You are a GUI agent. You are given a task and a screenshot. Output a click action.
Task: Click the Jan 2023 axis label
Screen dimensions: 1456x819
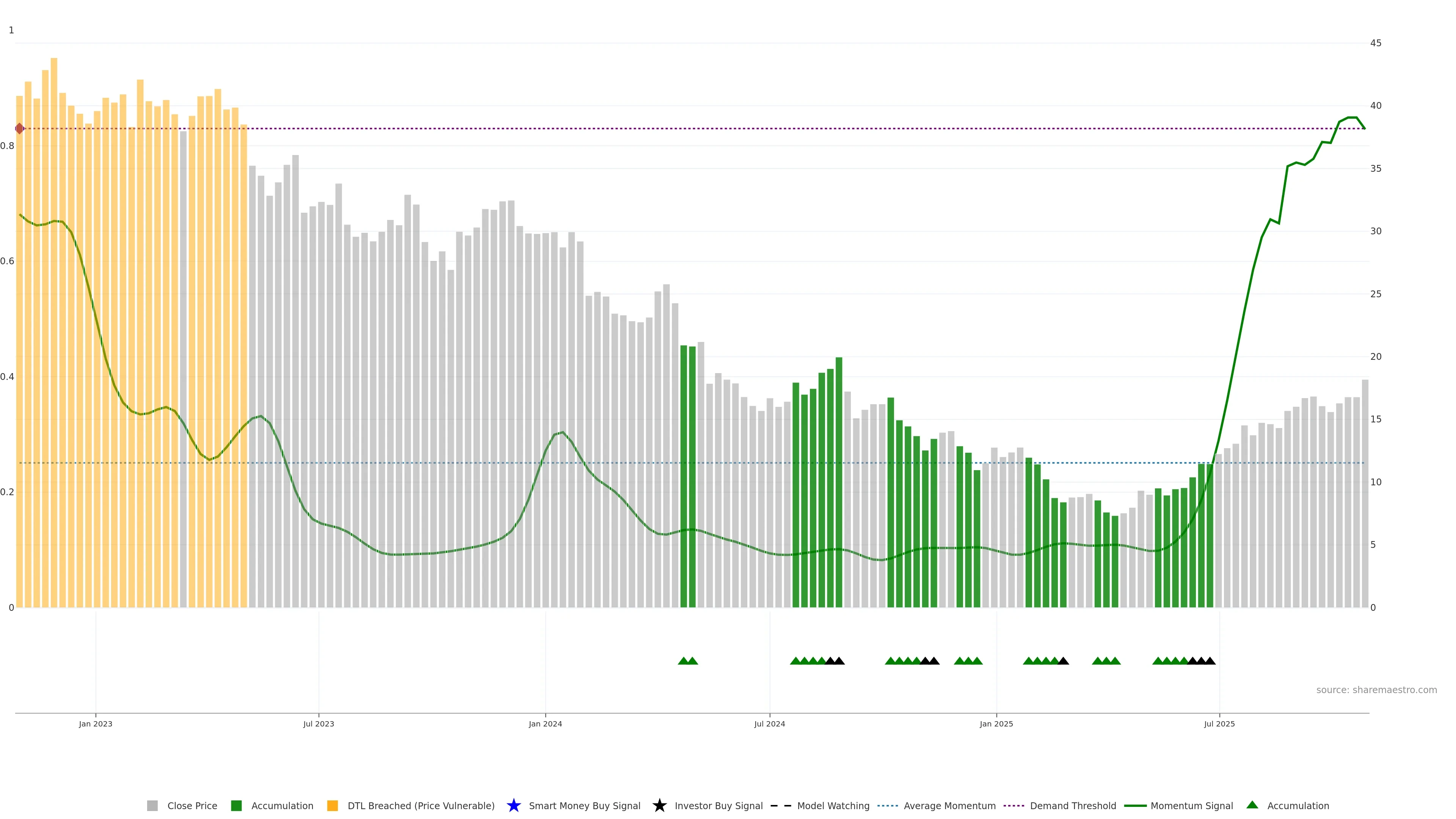pyautogui.click(x=96, y=723)
